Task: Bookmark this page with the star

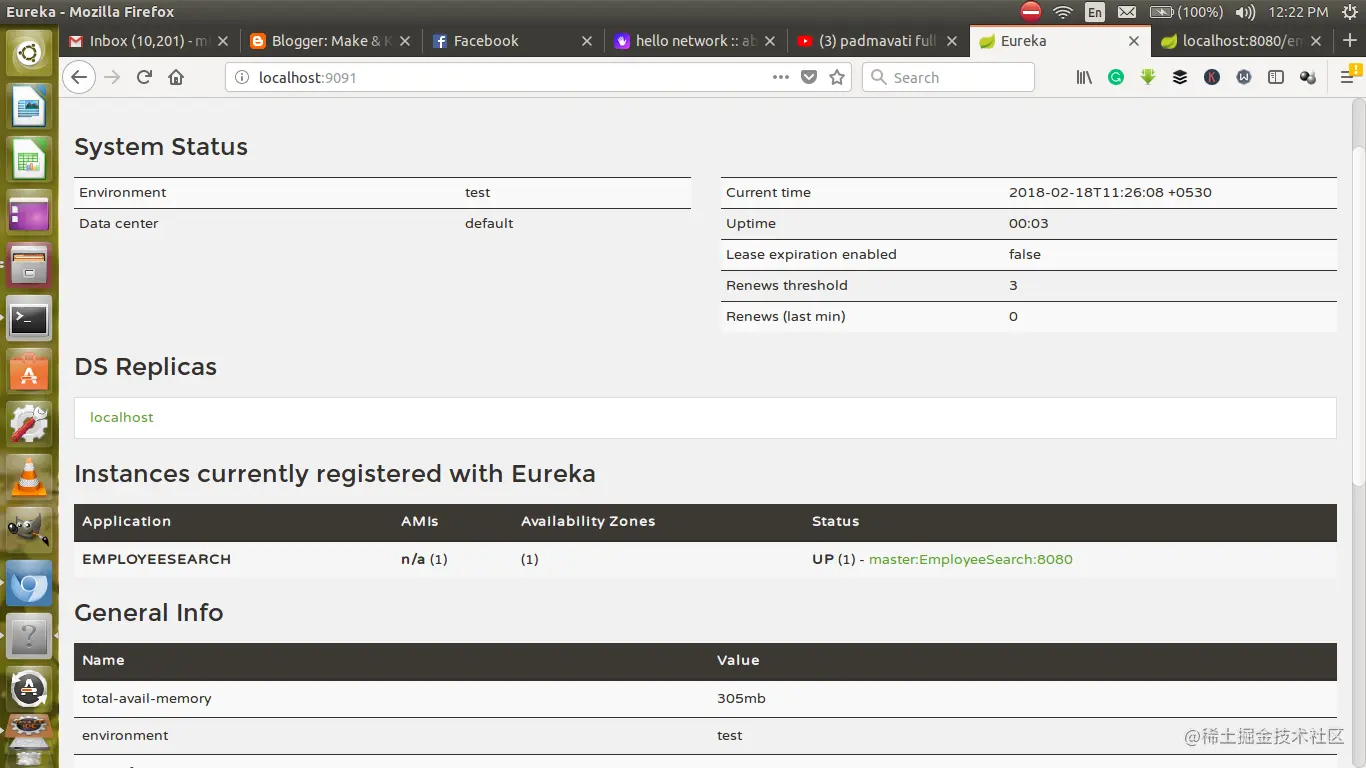Action: pos(837,77)
